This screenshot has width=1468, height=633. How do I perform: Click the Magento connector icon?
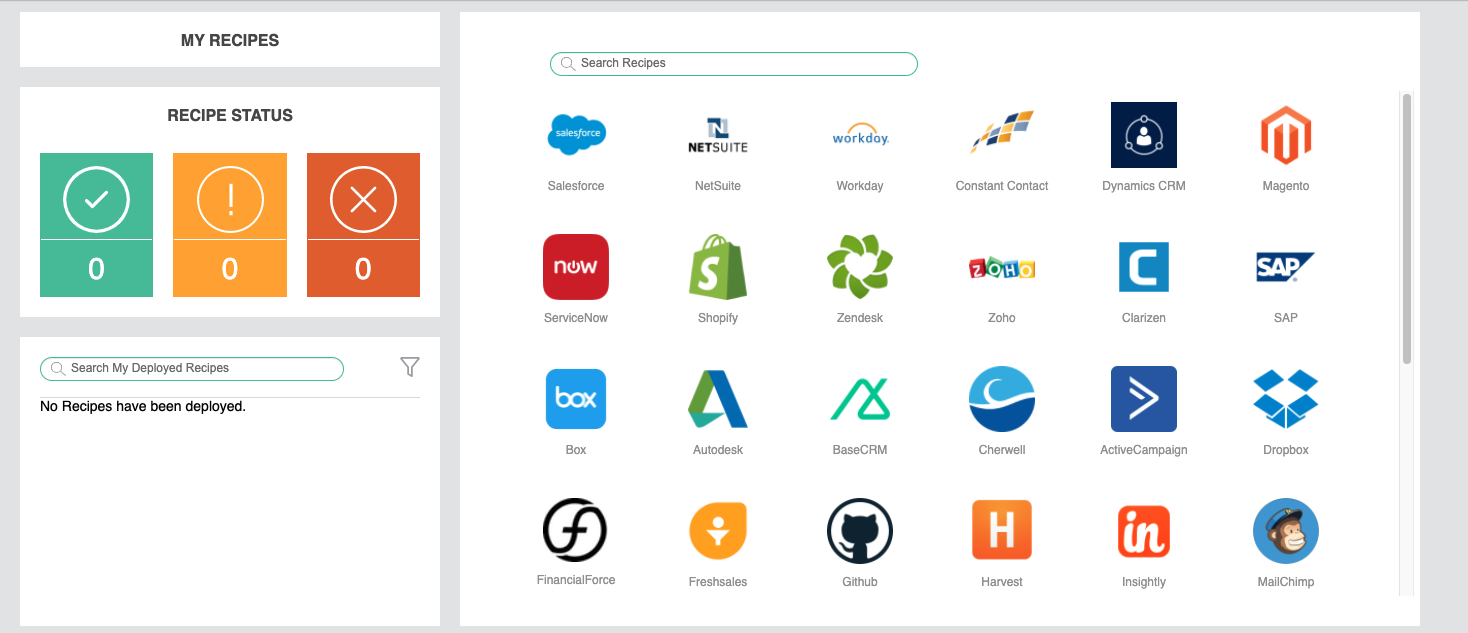(1285, 134)
